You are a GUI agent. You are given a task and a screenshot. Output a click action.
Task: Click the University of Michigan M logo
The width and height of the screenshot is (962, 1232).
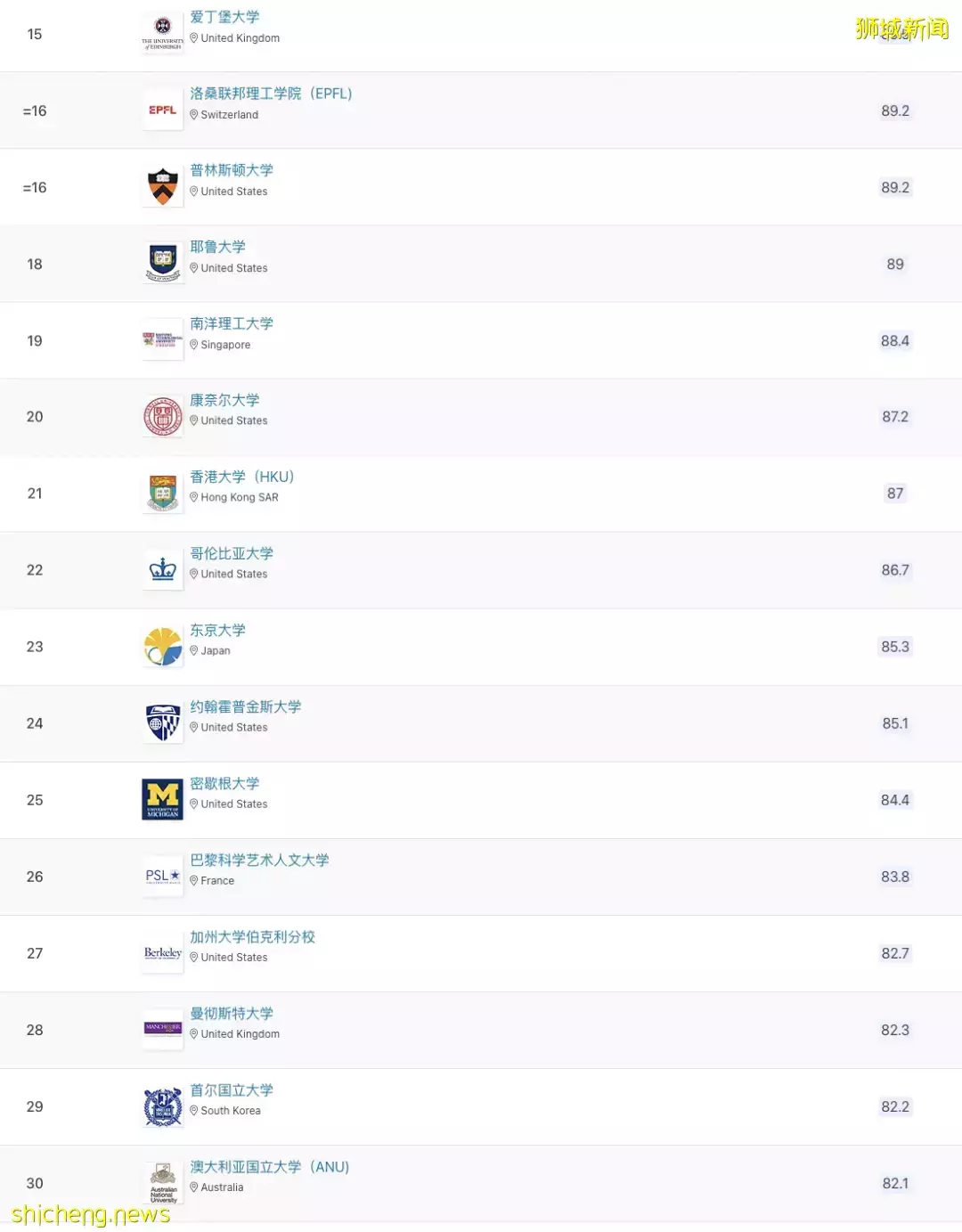[x=162, y=799]
